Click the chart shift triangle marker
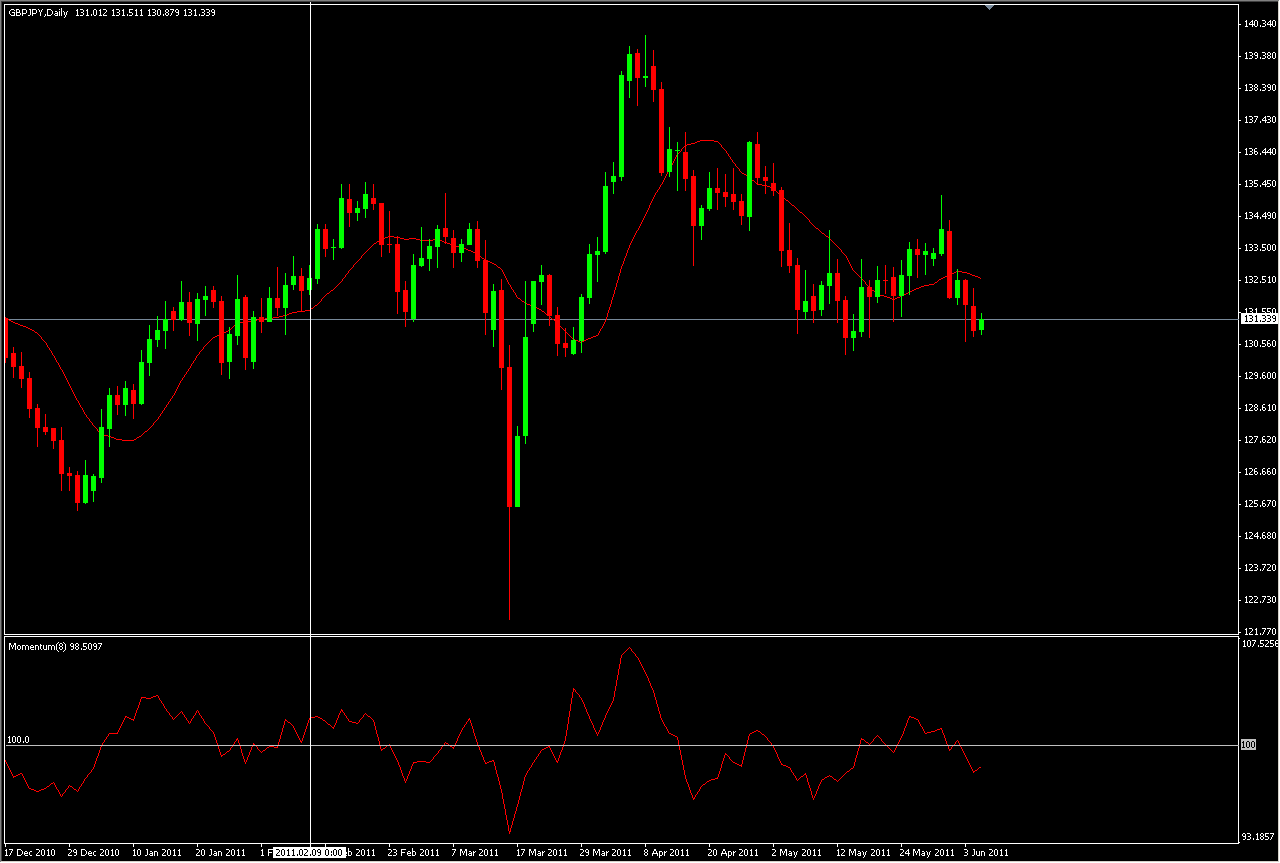The width and height of the screenshot is (1280, 863). pos(989,7)
